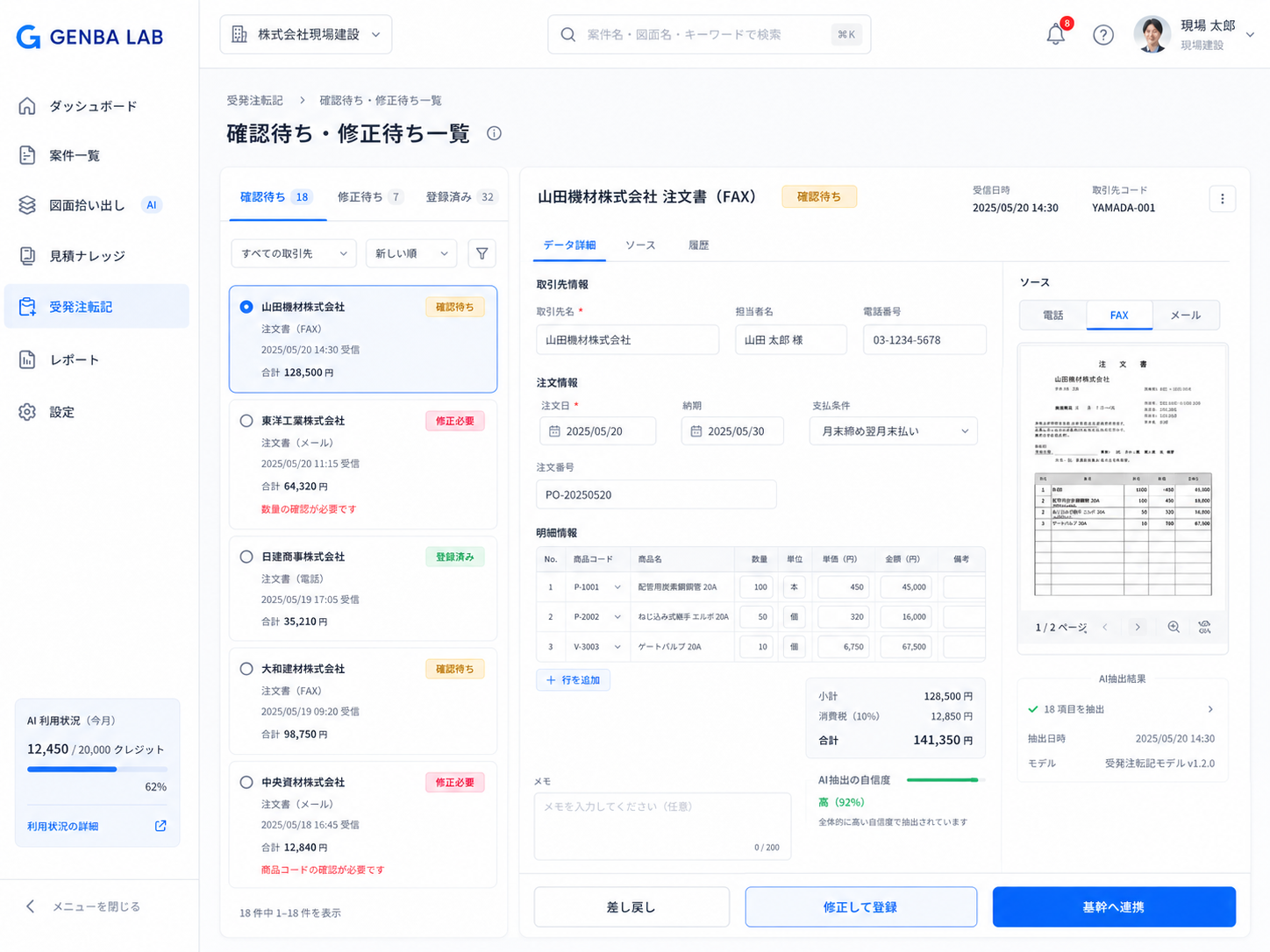Zoom in on the FAX preview

[1174, 627]
